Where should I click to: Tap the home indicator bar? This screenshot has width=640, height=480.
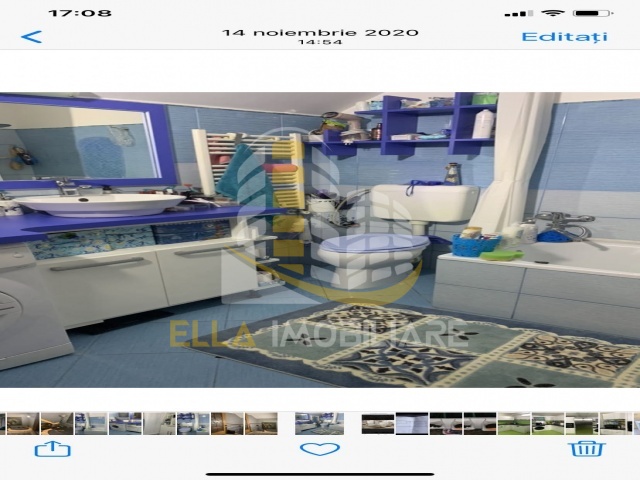(320, 474)
